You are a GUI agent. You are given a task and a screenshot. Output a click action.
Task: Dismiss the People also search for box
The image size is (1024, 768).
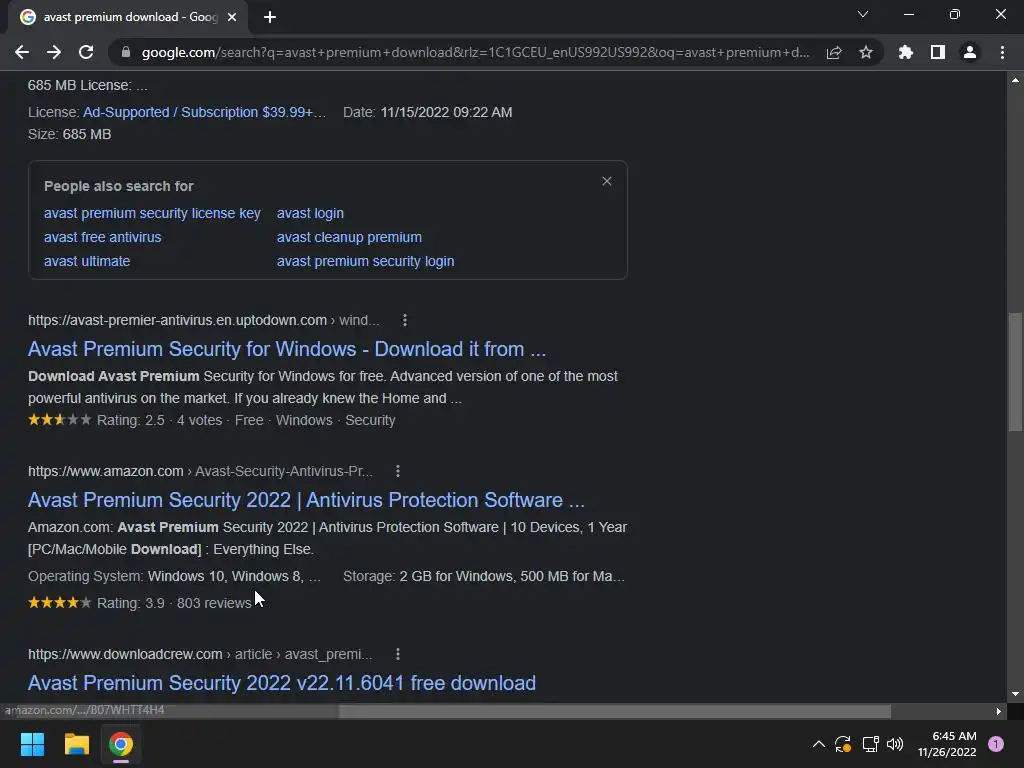coord(607,181)
